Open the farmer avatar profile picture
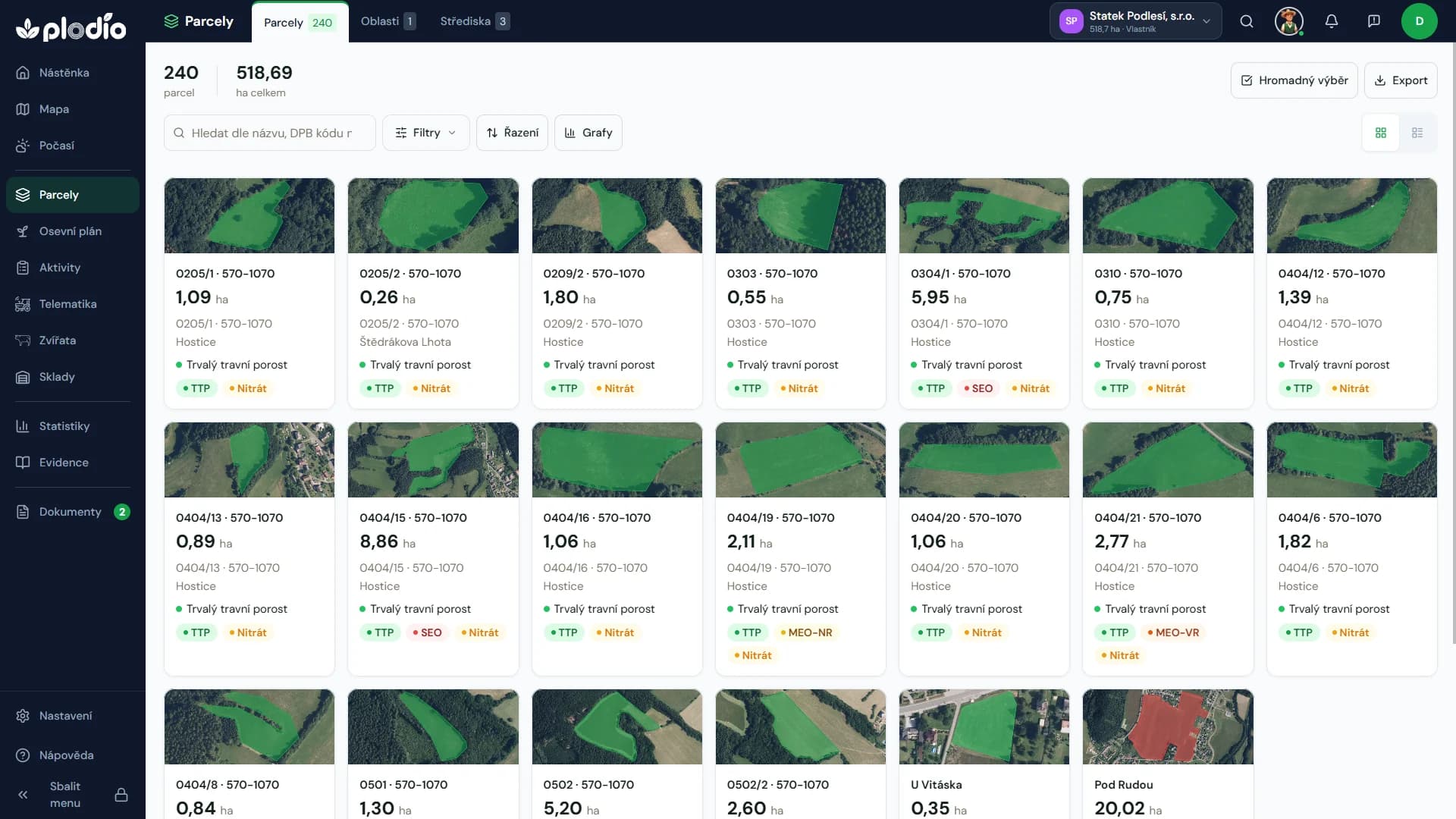The height and width of the screenshot is (819, 1456). 1289,21
